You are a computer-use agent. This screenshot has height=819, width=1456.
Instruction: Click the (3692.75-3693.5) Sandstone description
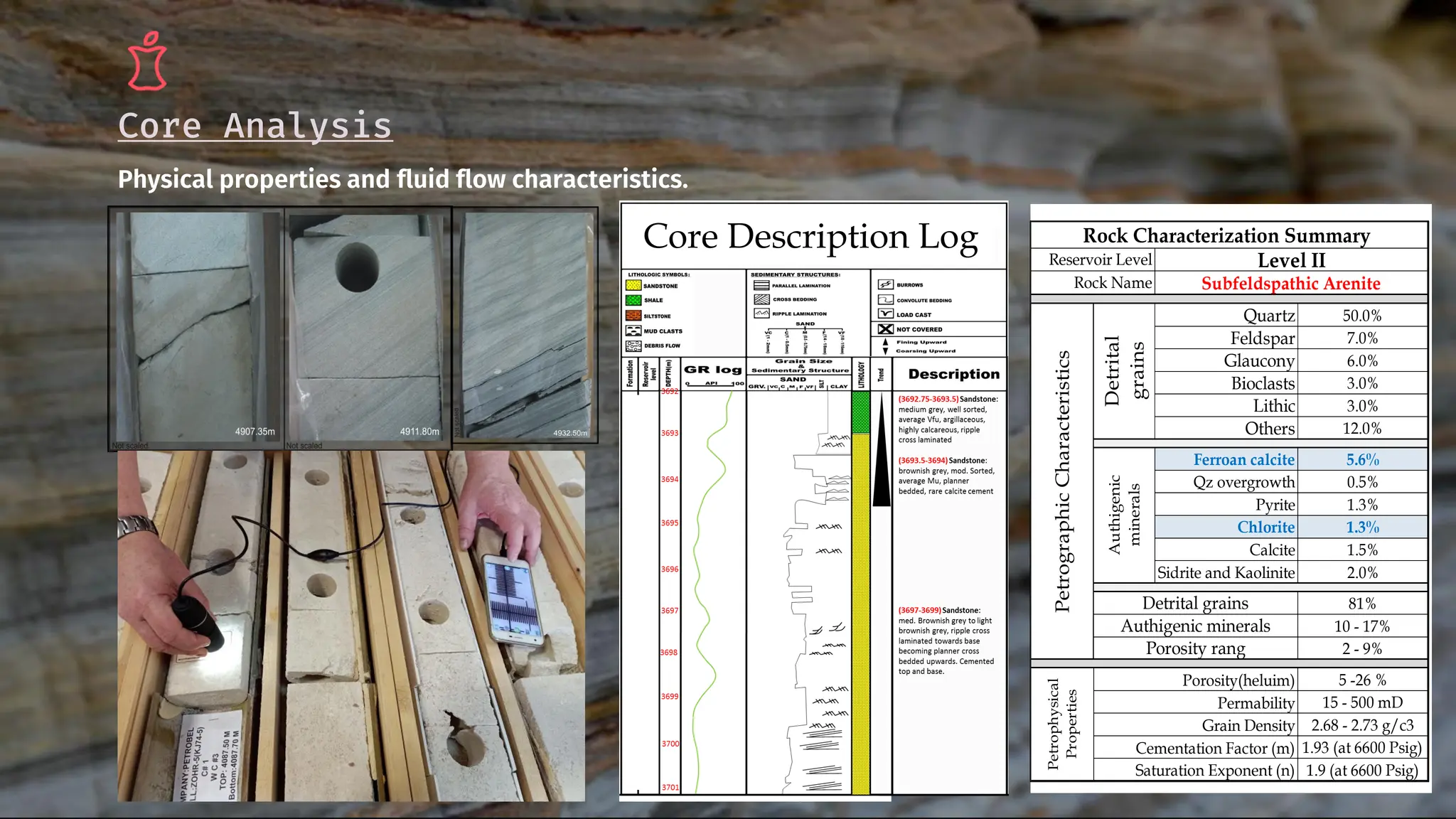coord(948,419)
